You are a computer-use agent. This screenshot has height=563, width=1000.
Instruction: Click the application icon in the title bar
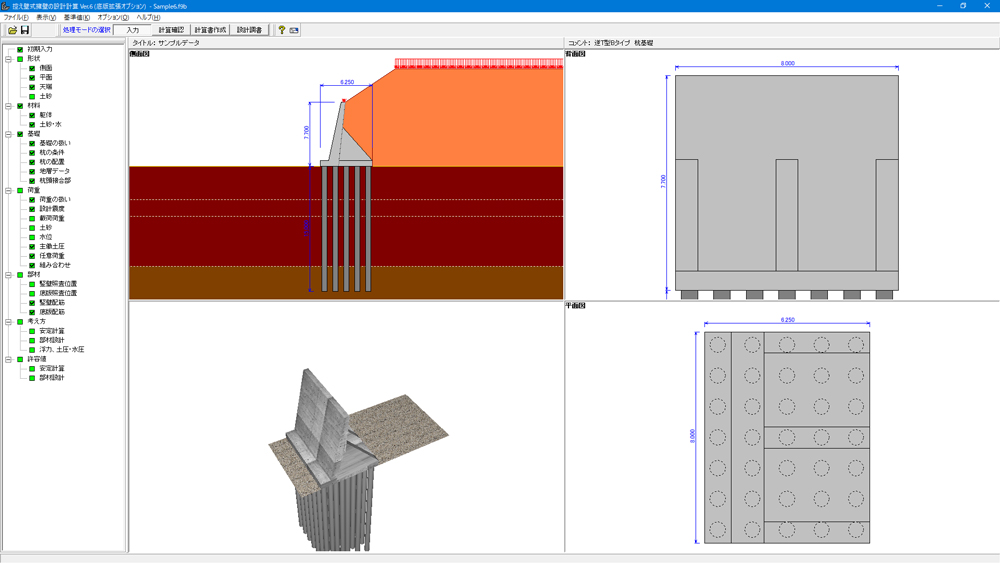[x=6, y=6]
